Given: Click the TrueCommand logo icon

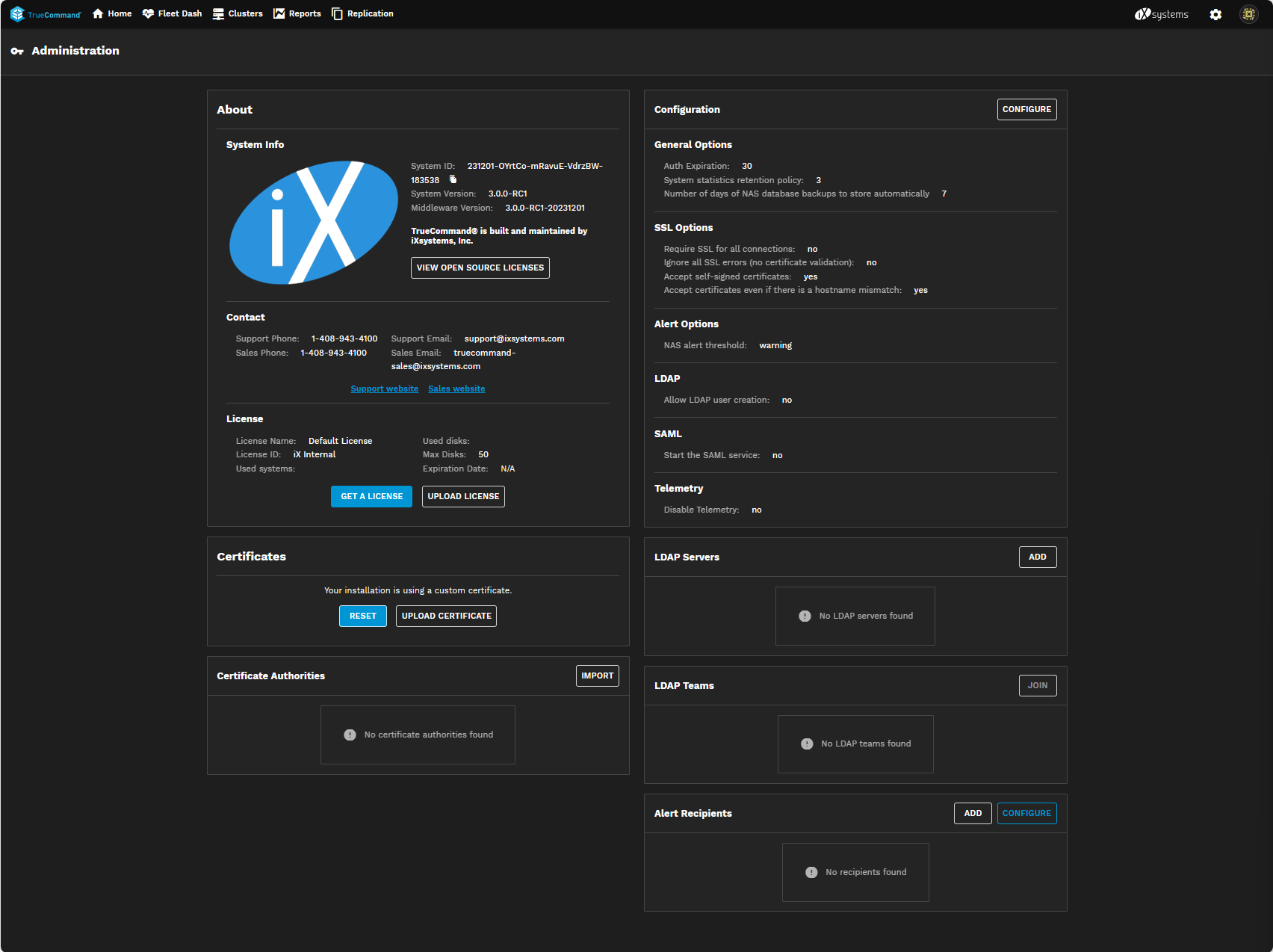Looking at the screenshot, I should [x=17, y=14].
